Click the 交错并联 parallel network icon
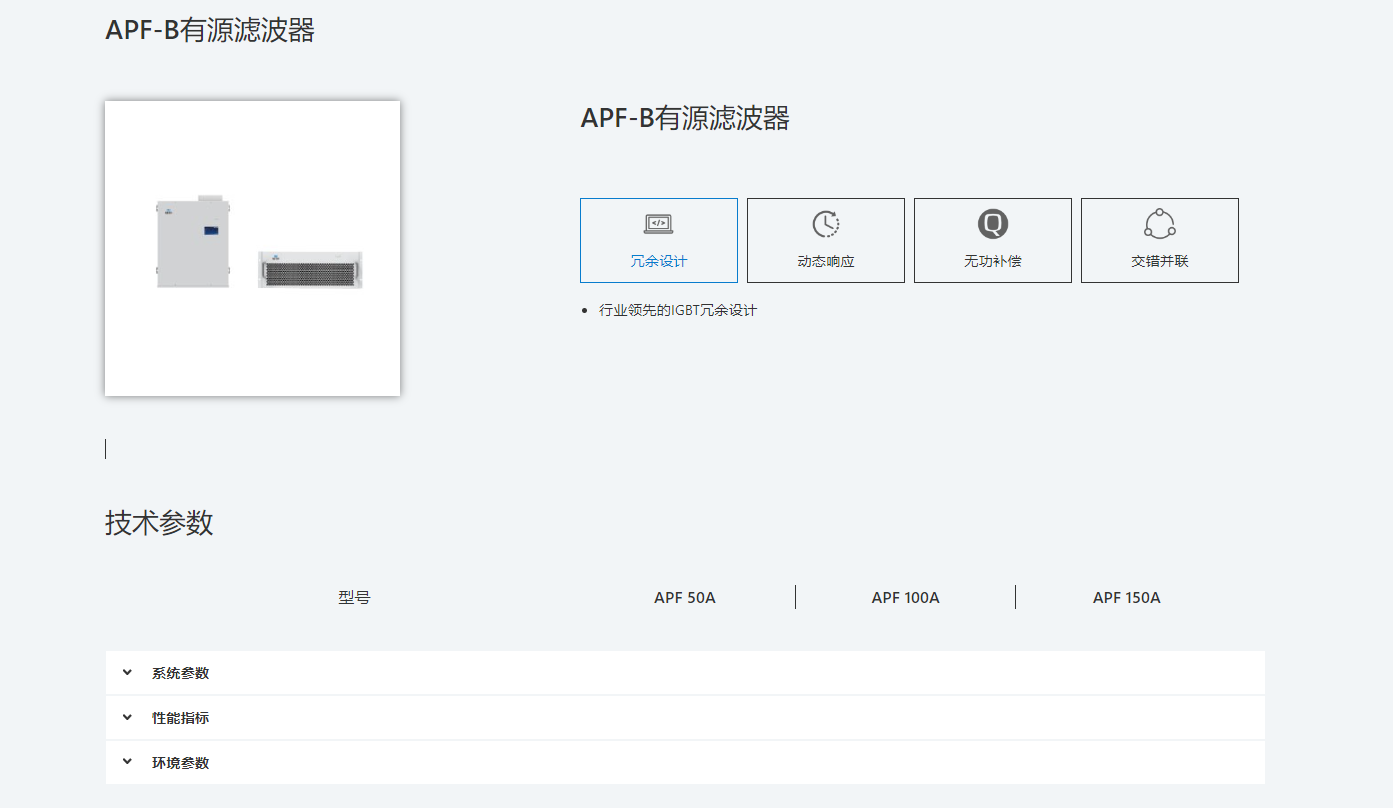 pyautogui.click(x=1159, y=222)
